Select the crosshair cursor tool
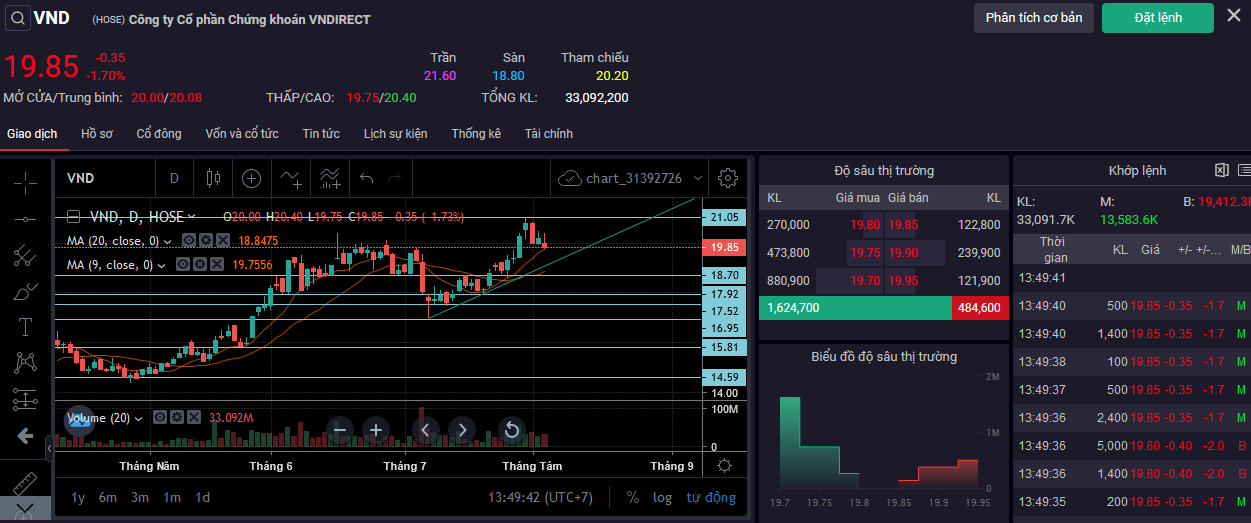Screen dimensions: 1251x523 pos(25,181)
